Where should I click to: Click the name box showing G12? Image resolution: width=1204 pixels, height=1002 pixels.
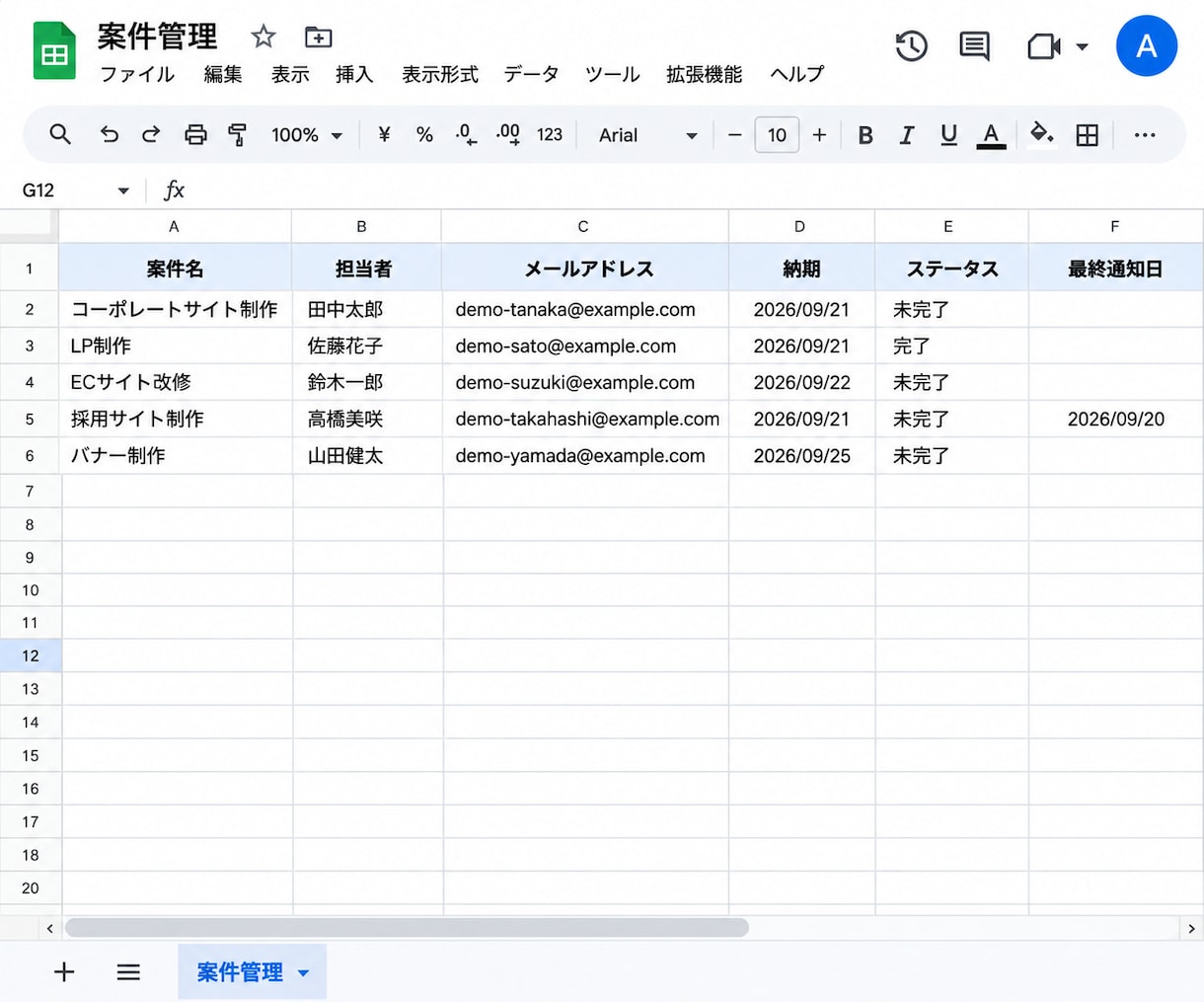click(39, 190)
